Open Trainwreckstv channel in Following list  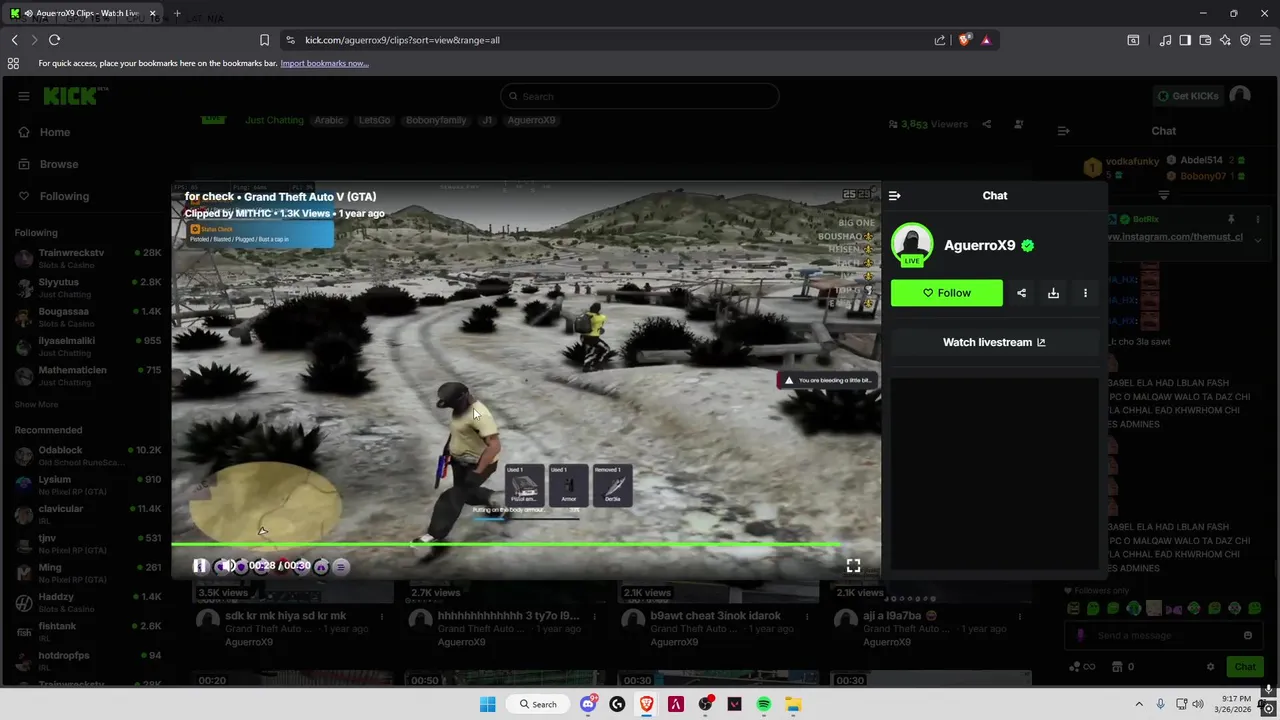tap(88, 258)
